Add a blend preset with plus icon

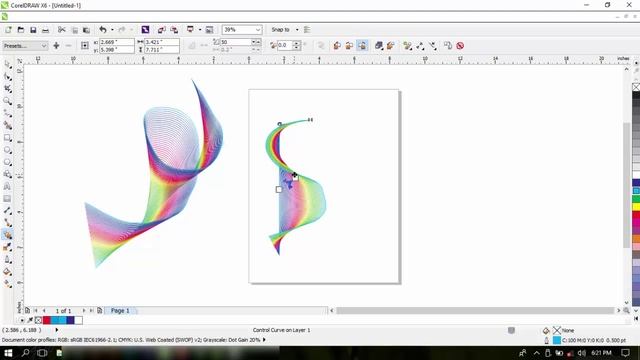pyautogui.click(x=56, y=46)
